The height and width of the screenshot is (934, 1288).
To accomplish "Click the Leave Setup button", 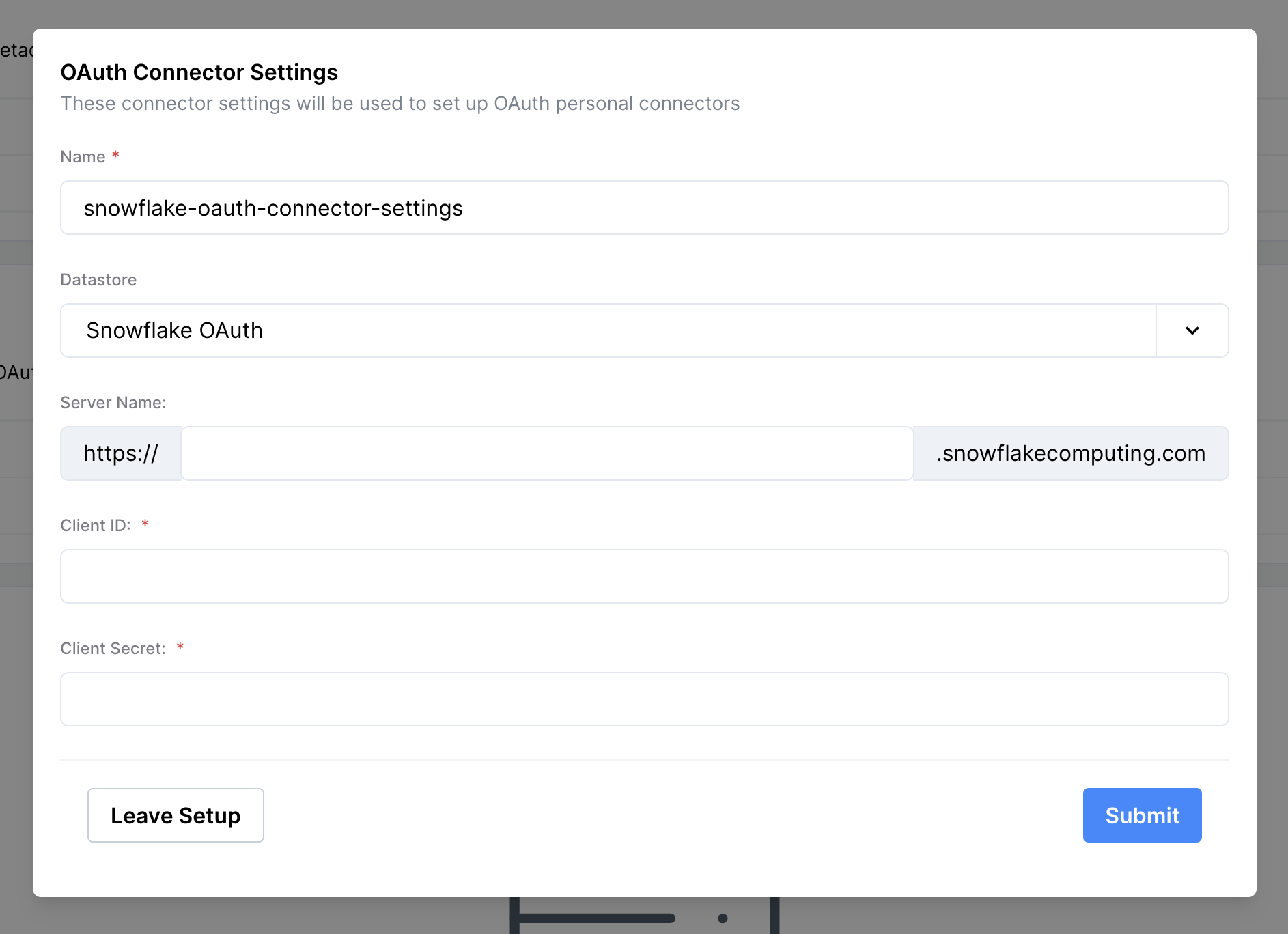I will click(x=176, y=815).
